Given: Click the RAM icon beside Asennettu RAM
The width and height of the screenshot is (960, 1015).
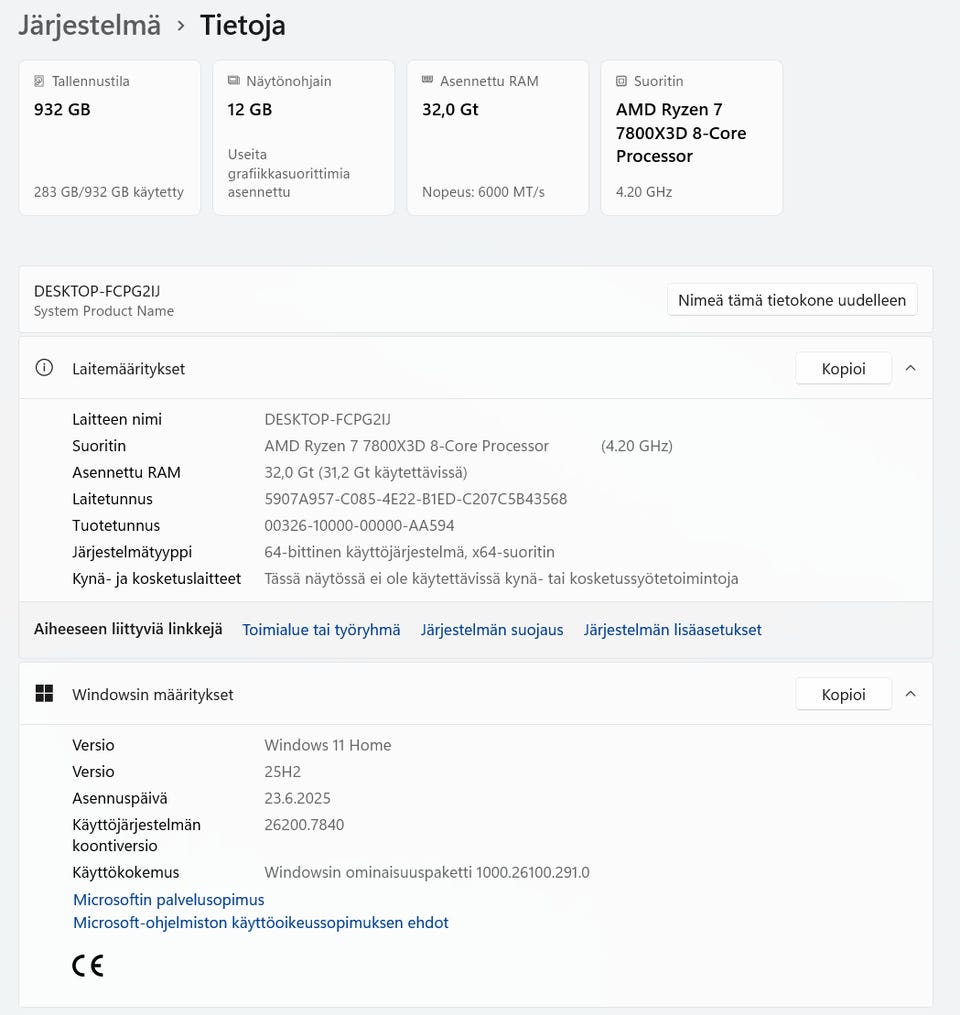Looking at the screenshot, I should pyautogui.click(x=427, y=81).
